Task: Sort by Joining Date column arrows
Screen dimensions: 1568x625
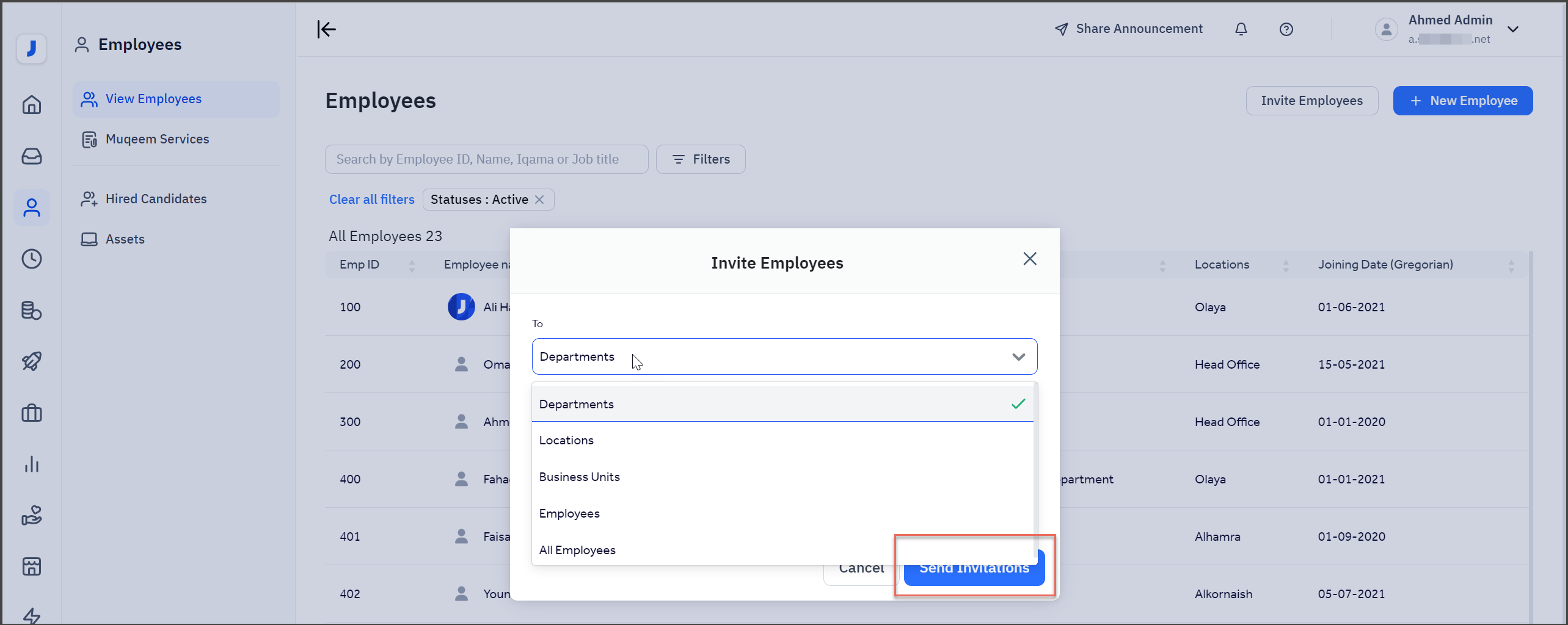Action: pos(1512,265)
